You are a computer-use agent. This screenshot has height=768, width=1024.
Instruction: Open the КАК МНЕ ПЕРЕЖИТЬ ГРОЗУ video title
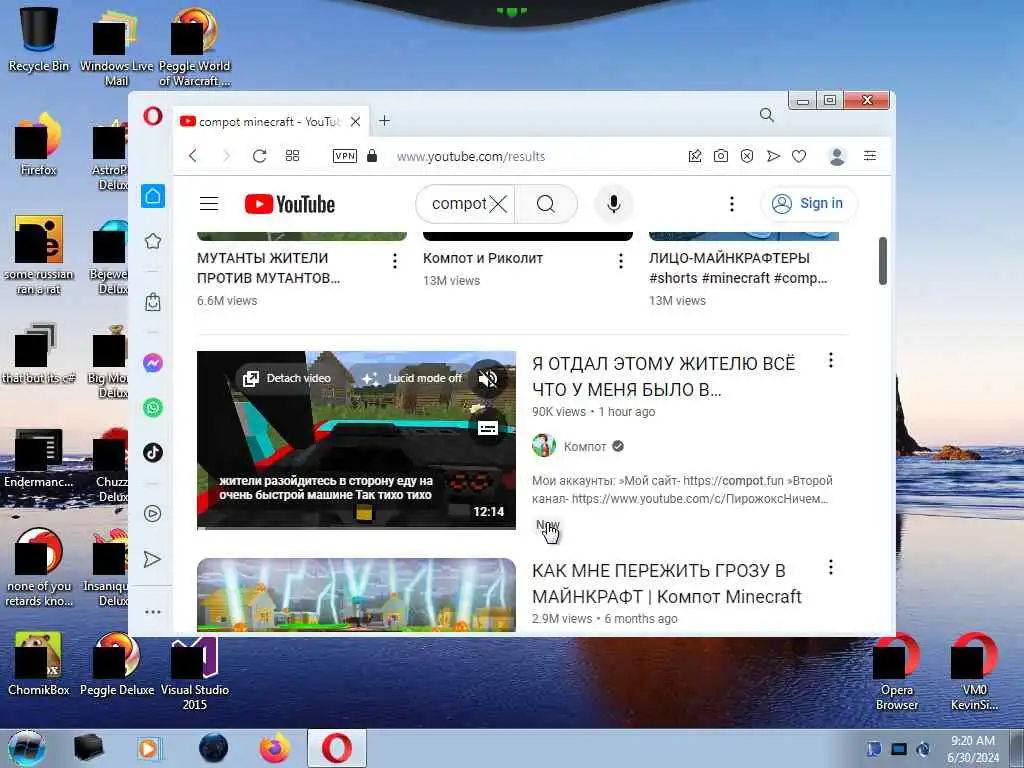tap(666, 584)
